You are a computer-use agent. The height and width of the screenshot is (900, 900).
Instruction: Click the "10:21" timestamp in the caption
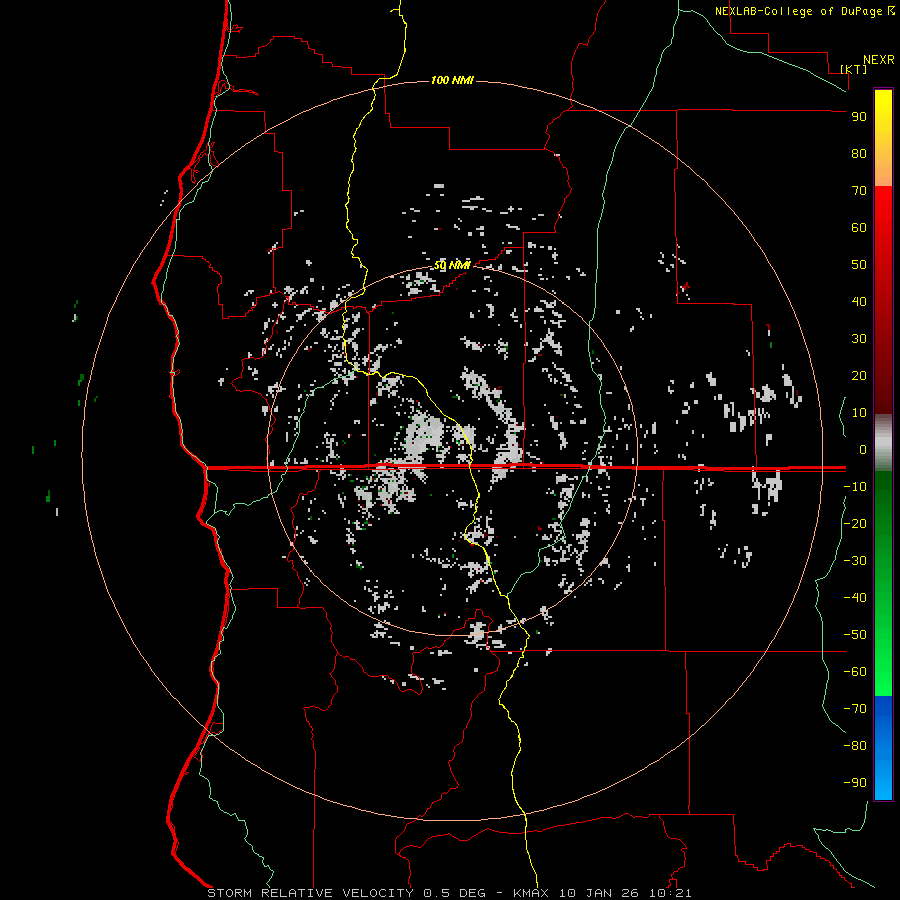pyautogui.click(x=670, y=893)
